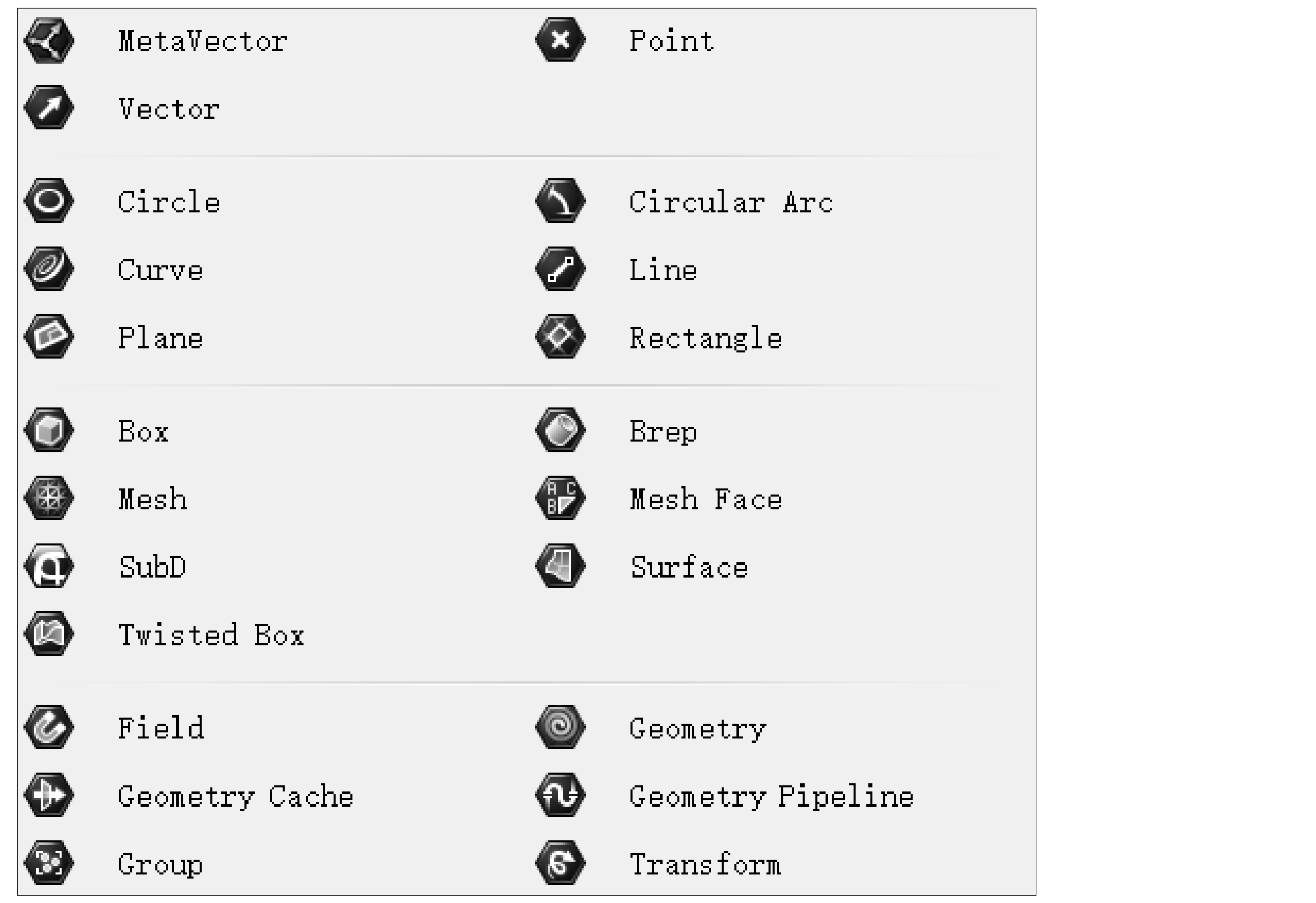The height and width of the screenshot is (903, 1316).
Task: Select the Circle parameter icon
Action: 49,201
